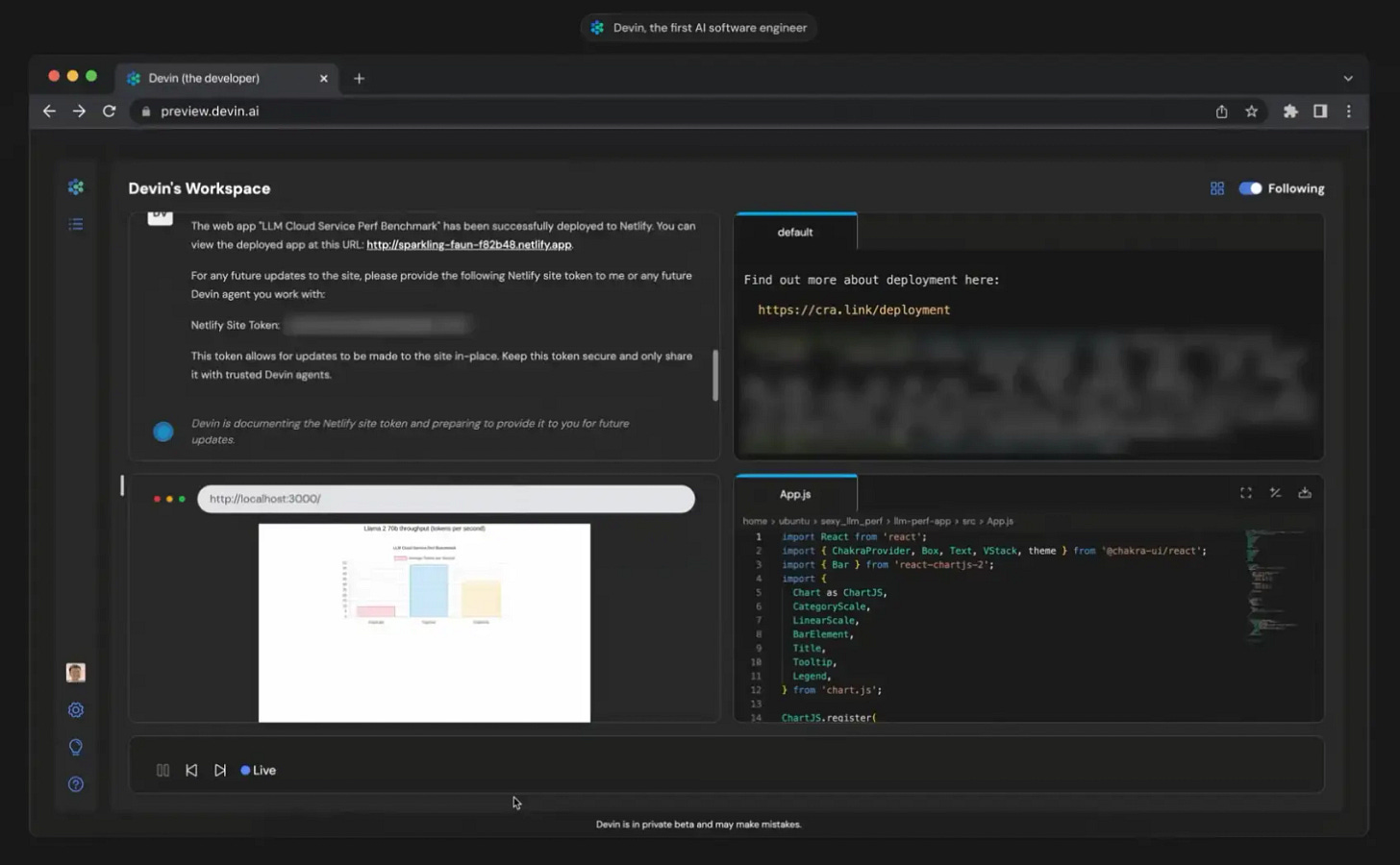Go forward in the browser
The height and width of the screenshot is (865, 1400).
(79, 111)
